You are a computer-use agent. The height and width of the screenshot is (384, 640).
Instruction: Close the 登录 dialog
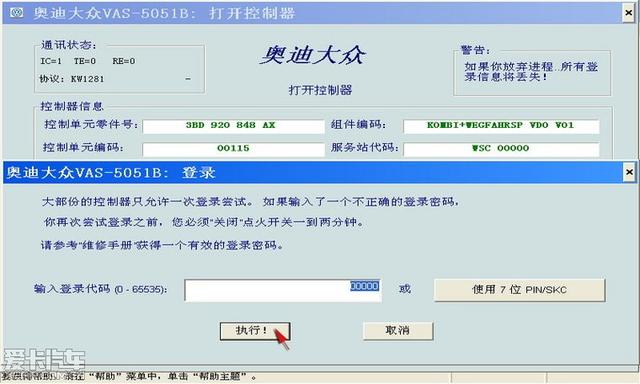point(629,172)
